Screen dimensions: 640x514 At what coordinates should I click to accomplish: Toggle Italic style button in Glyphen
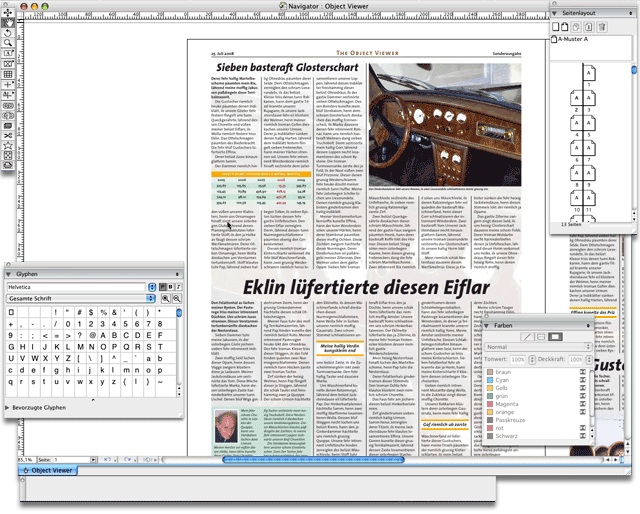coord(178,287)
